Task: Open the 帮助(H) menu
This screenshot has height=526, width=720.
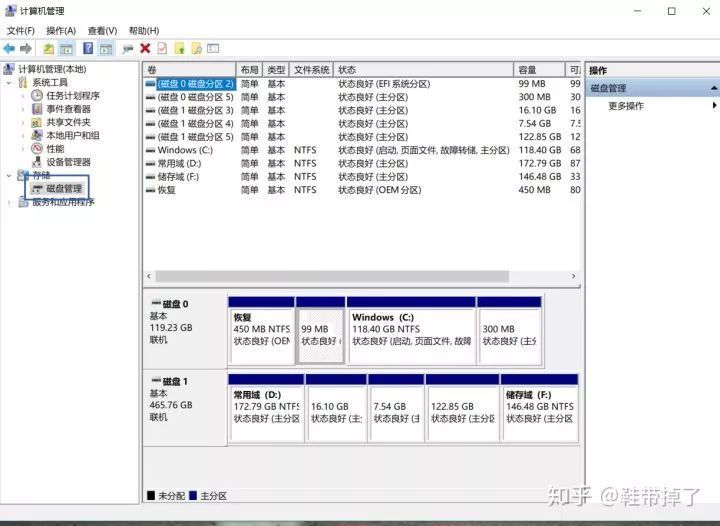Action: (144, 31)
